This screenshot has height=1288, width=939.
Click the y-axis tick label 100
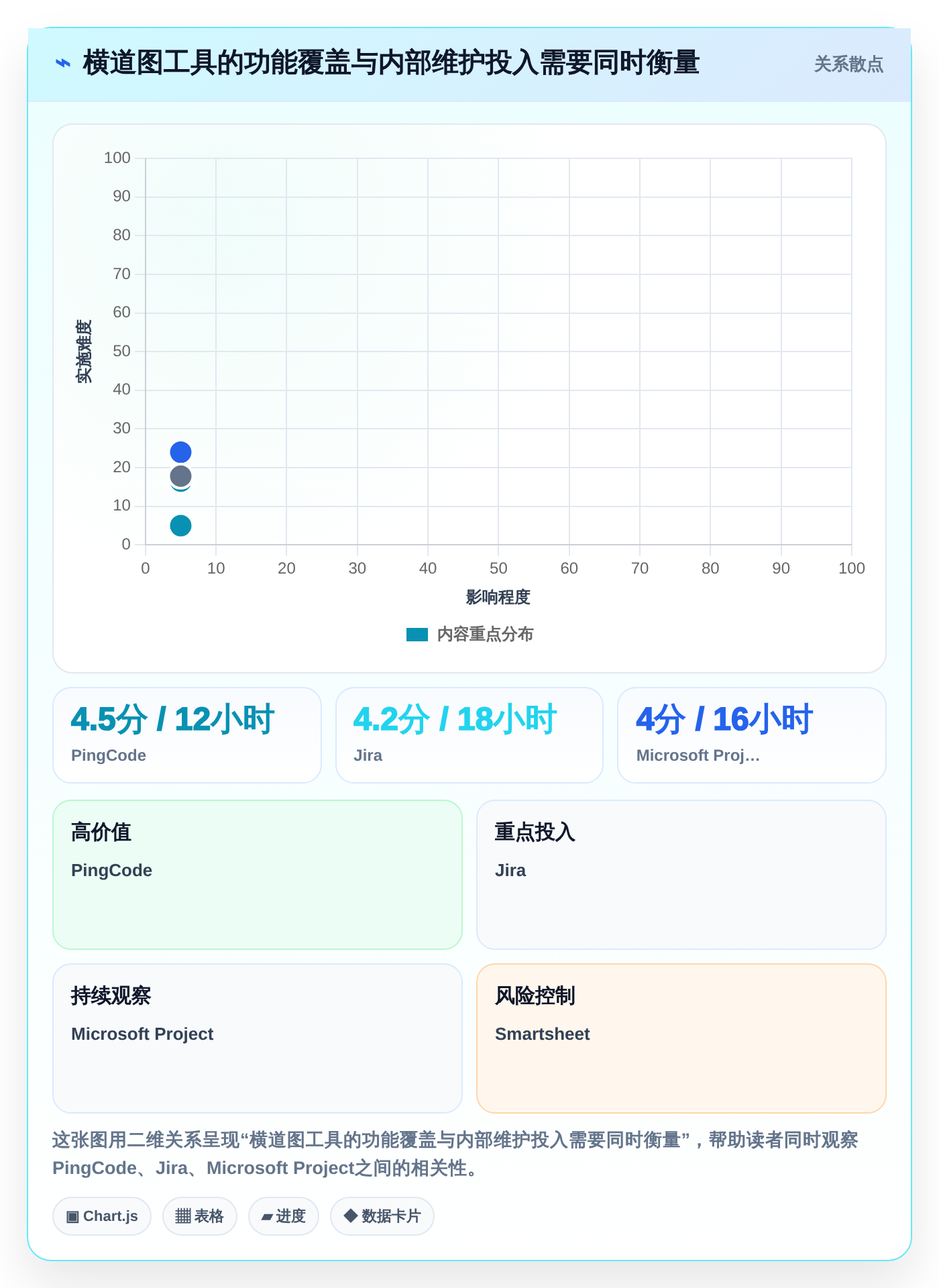click(x=117, y=158)
